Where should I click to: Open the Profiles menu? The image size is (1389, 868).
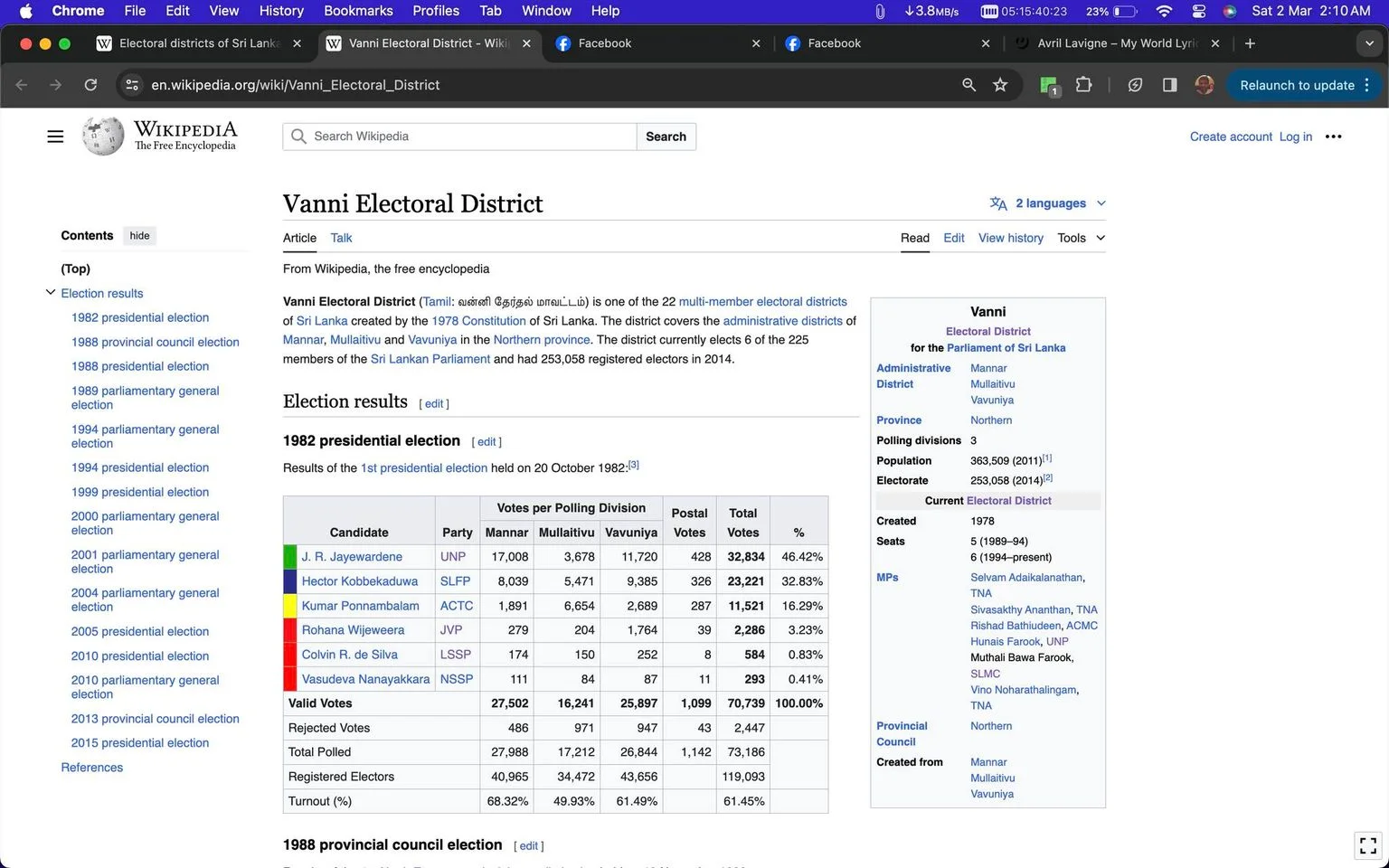436,11
